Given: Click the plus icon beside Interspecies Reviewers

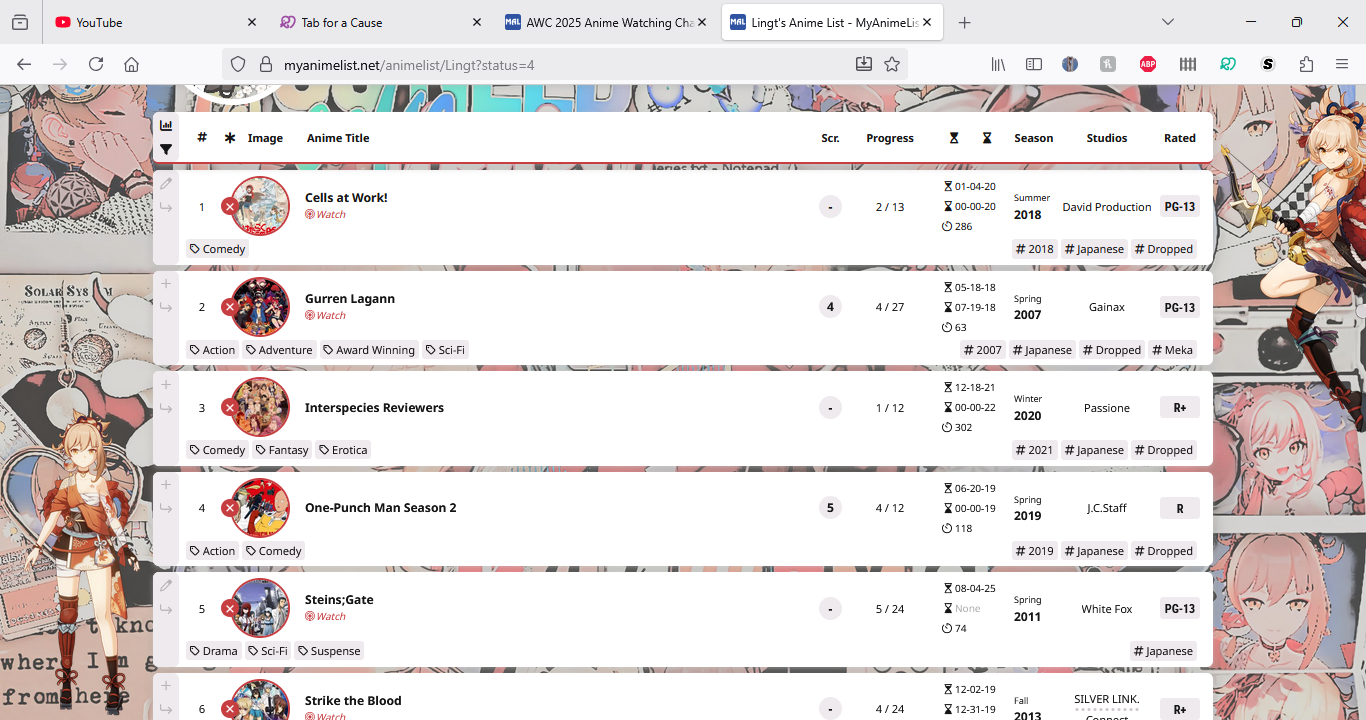Looking at the screenshot, I should click(166, 385).
